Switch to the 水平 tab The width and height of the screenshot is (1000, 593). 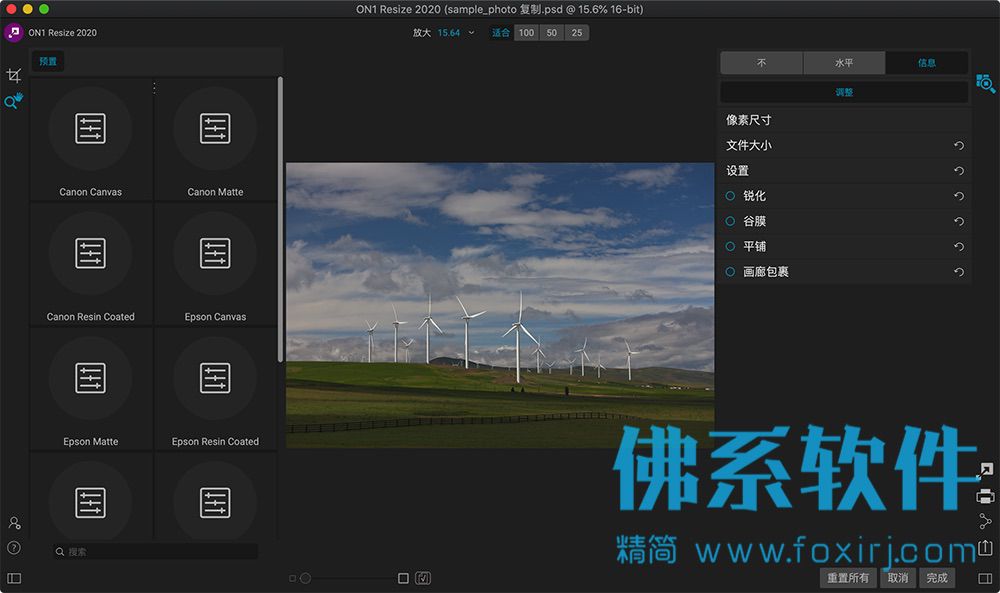(x=844, y=62)
